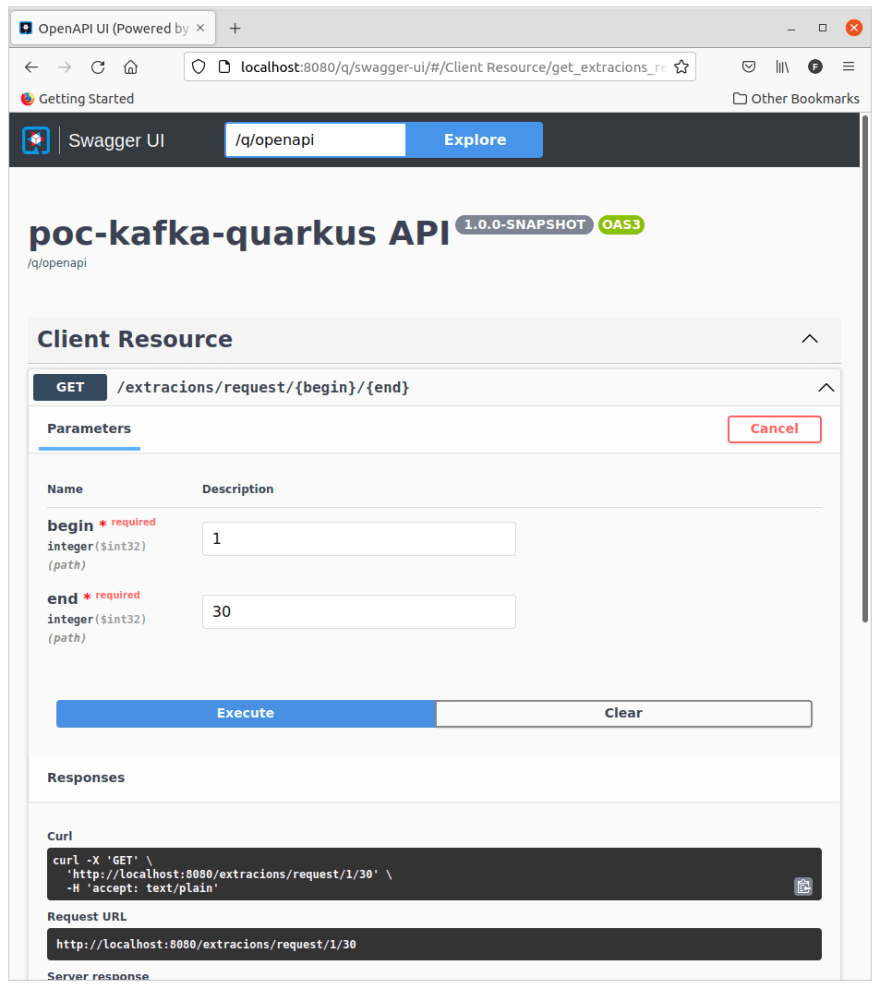Image resolution: width=880 pixels, height=989 pixels.
Task: Close the Firefox window with orange button
Action: [854, 28]
